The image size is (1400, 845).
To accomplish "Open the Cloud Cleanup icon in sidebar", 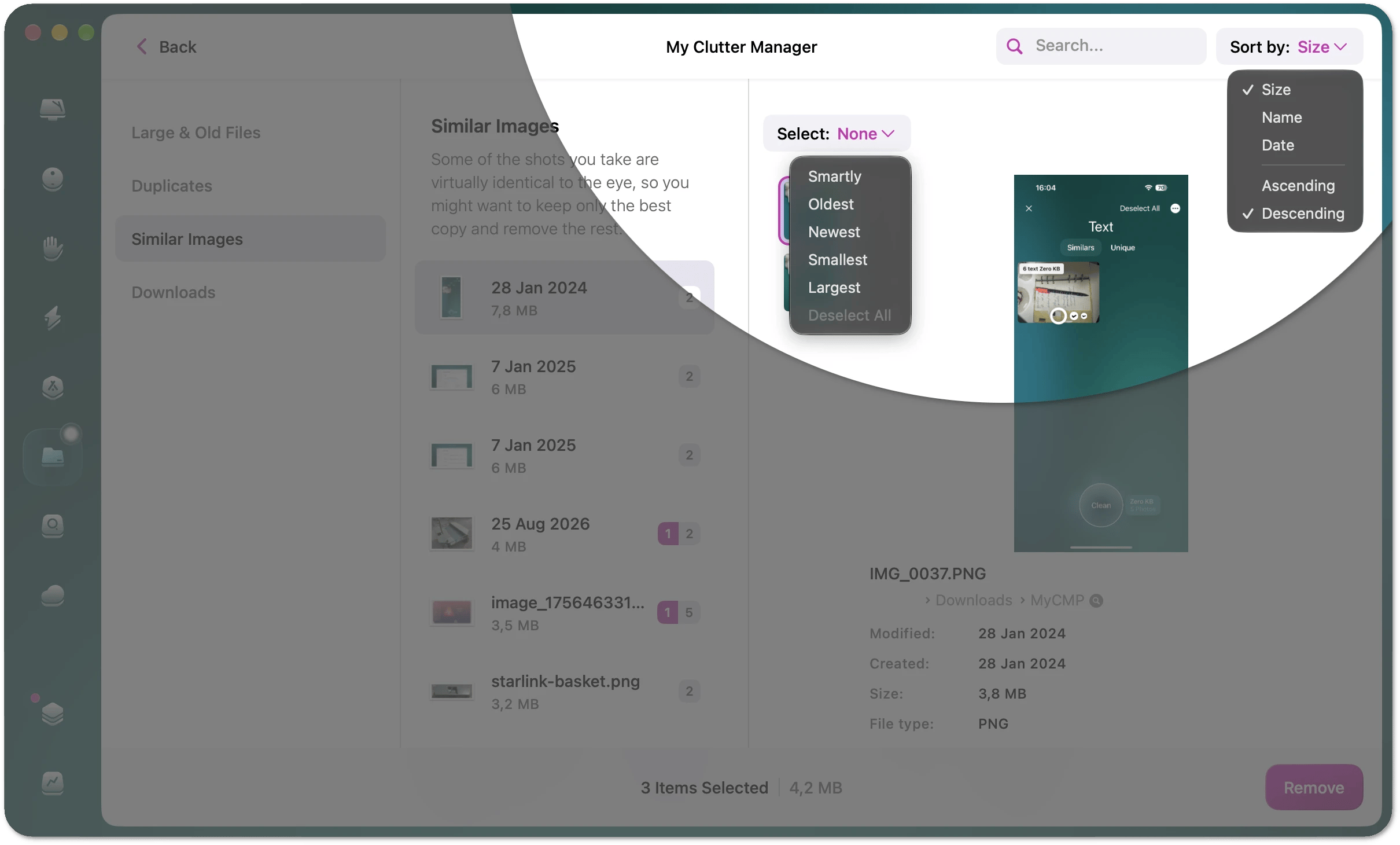I will (x=53, y=596).
